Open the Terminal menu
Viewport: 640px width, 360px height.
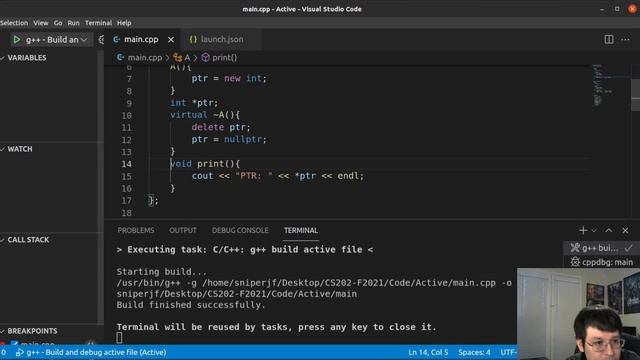tap(98, 23)
